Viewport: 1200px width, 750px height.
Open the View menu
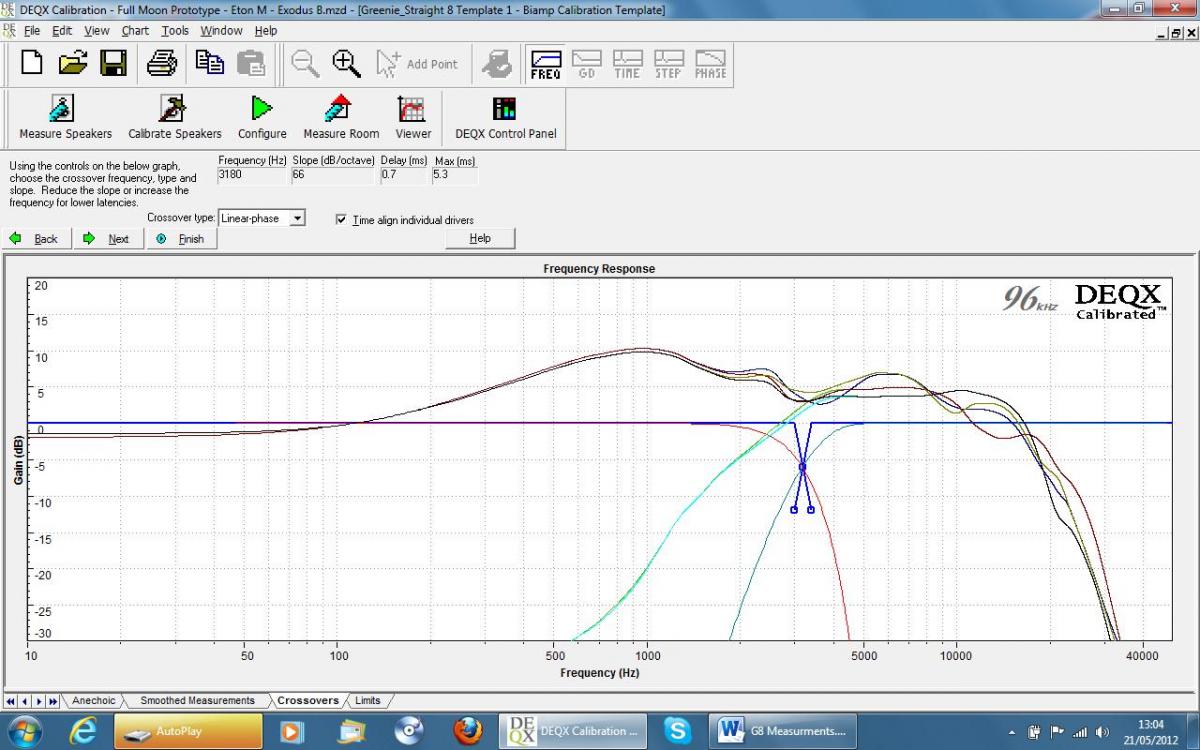click(97, 31)
